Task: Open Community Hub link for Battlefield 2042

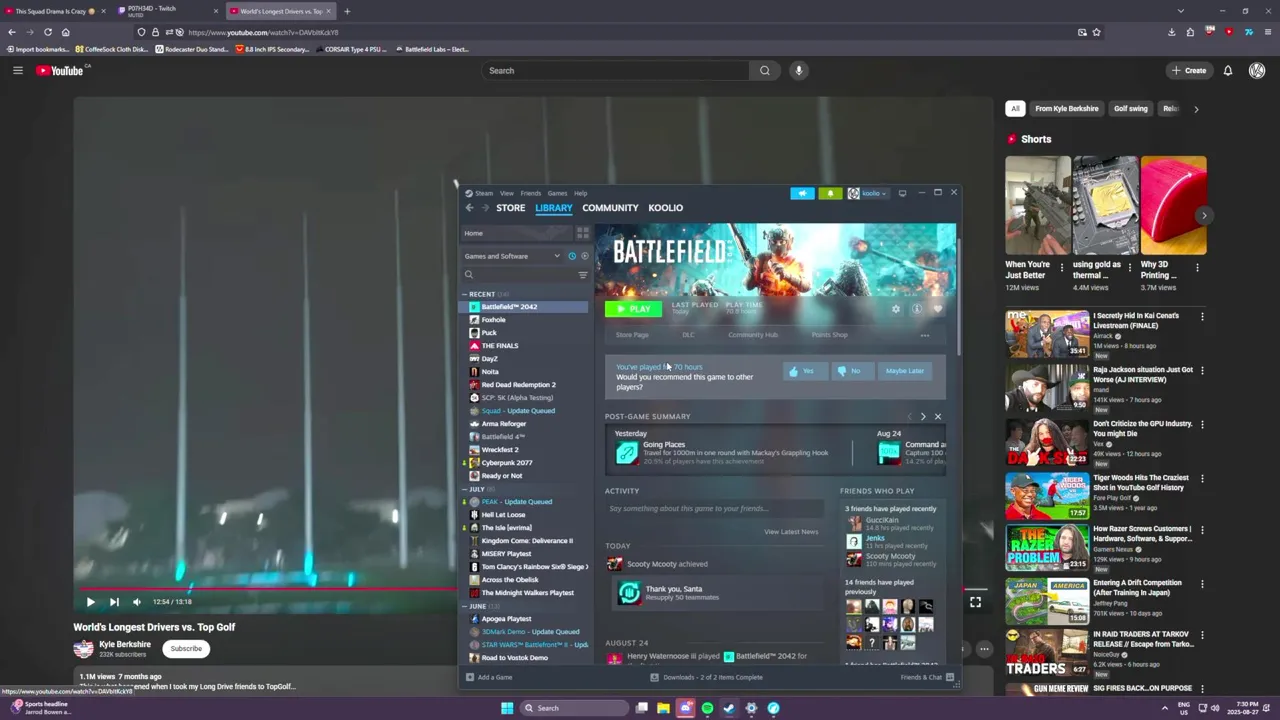Action: tap(753, 335)
